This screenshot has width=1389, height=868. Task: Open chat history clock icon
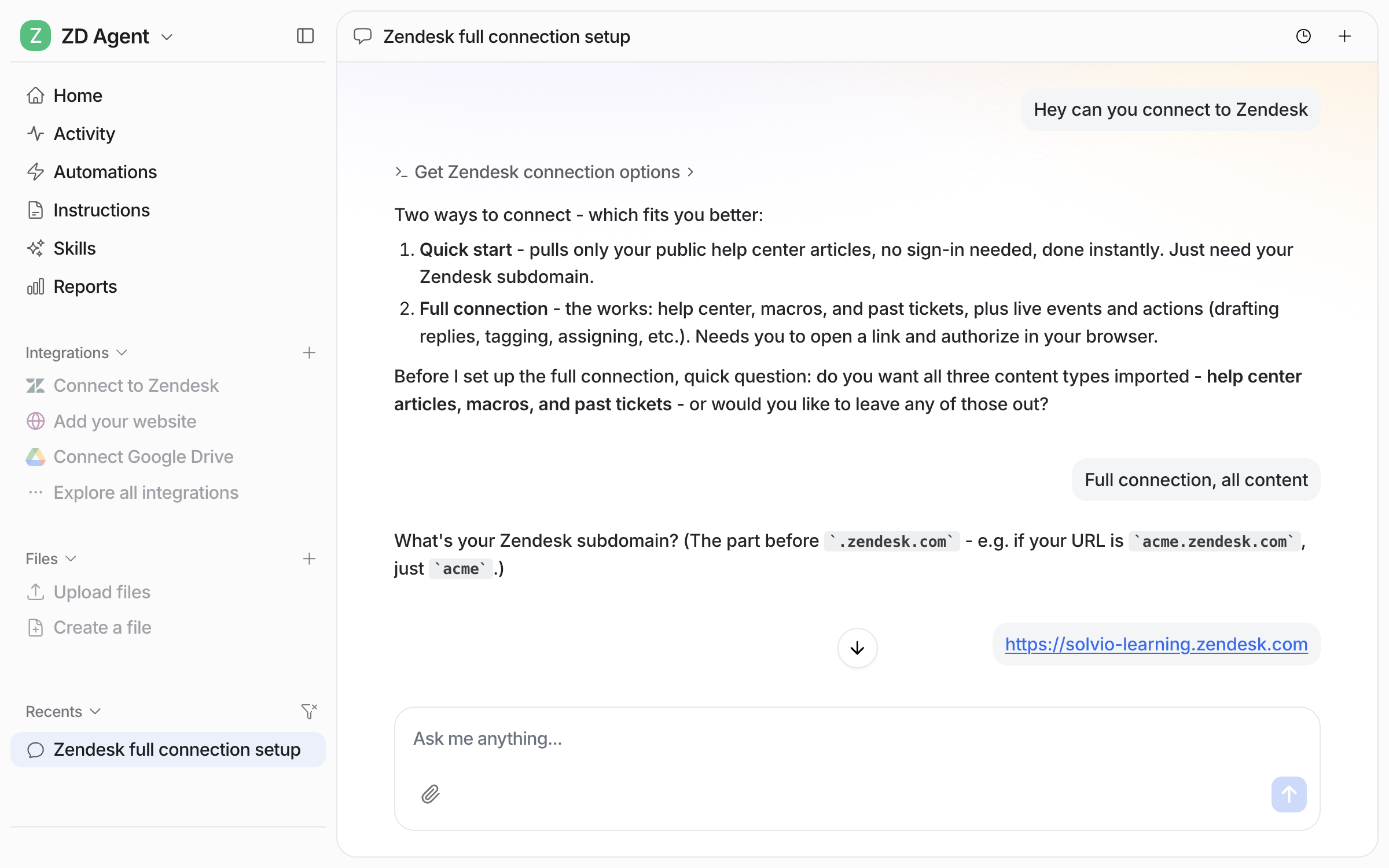click(x=1303, y=36)
